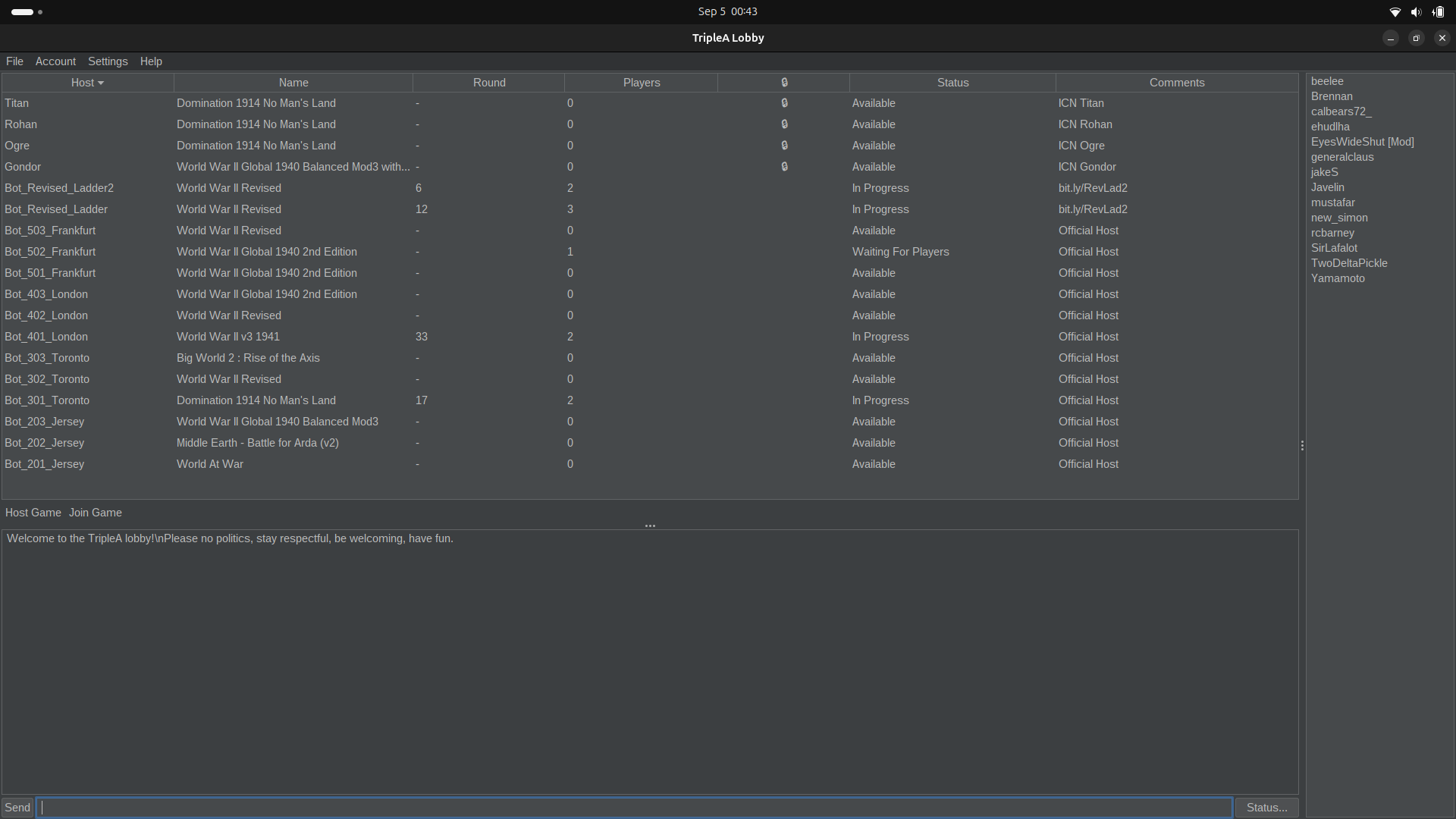Sort by the Name column header
The image size is (1456, 819).
point(293,83)
